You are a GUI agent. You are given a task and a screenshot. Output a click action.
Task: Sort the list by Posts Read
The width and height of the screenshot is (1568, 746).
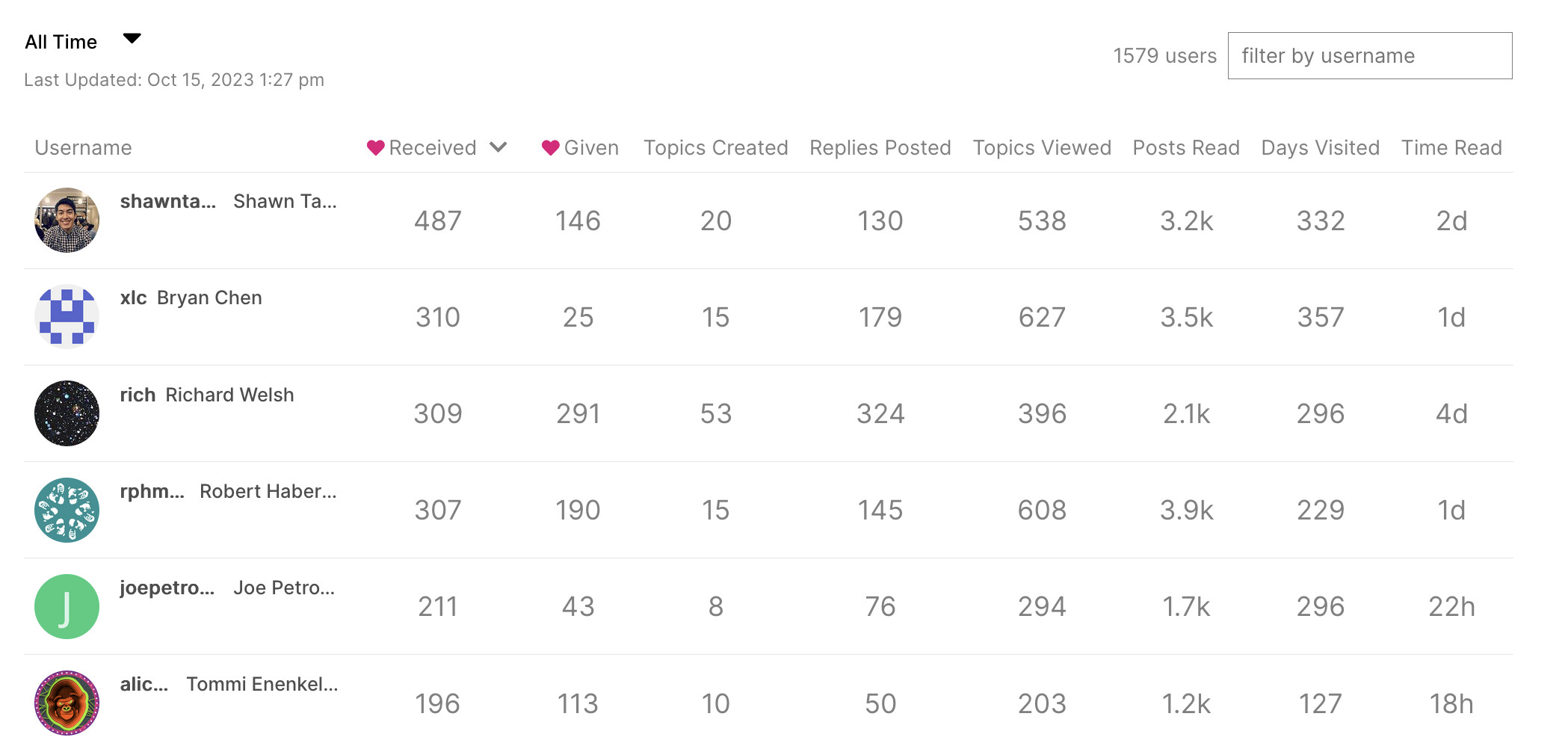(x=1185, y=148)
